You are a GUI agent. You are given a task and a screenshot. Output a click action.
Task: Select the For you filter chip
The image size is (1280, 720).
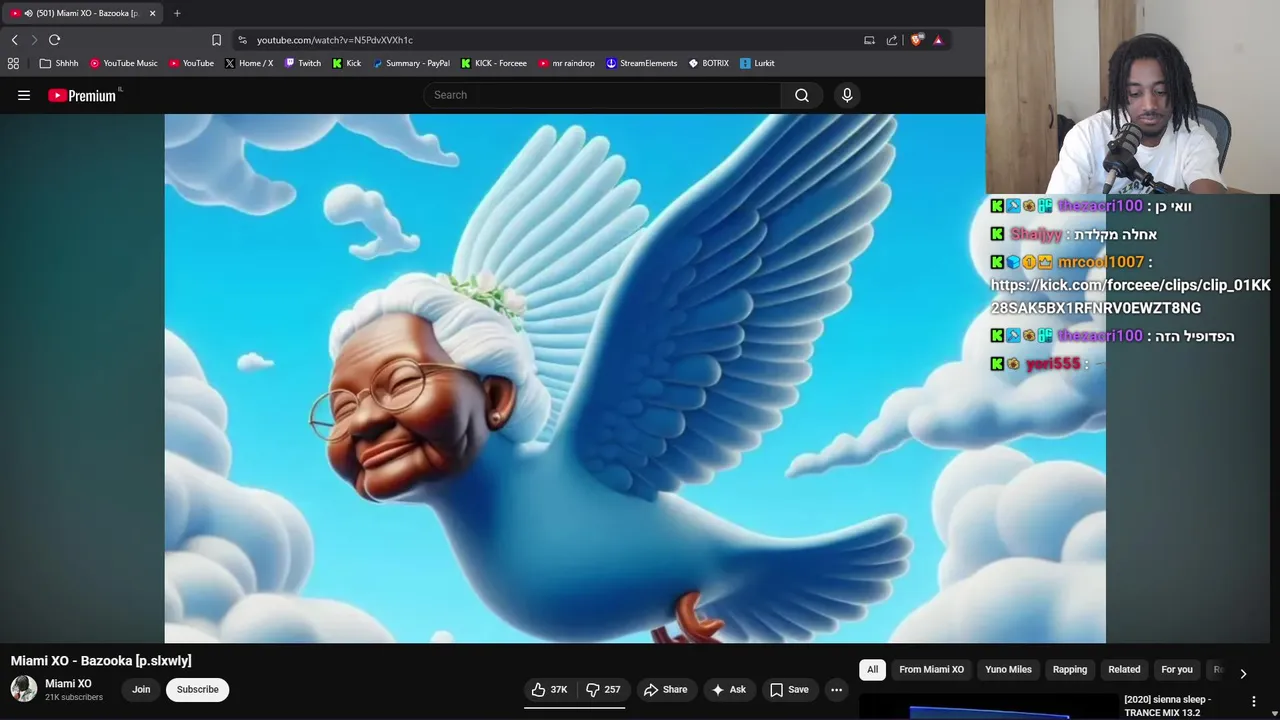tap(1177, 670)
